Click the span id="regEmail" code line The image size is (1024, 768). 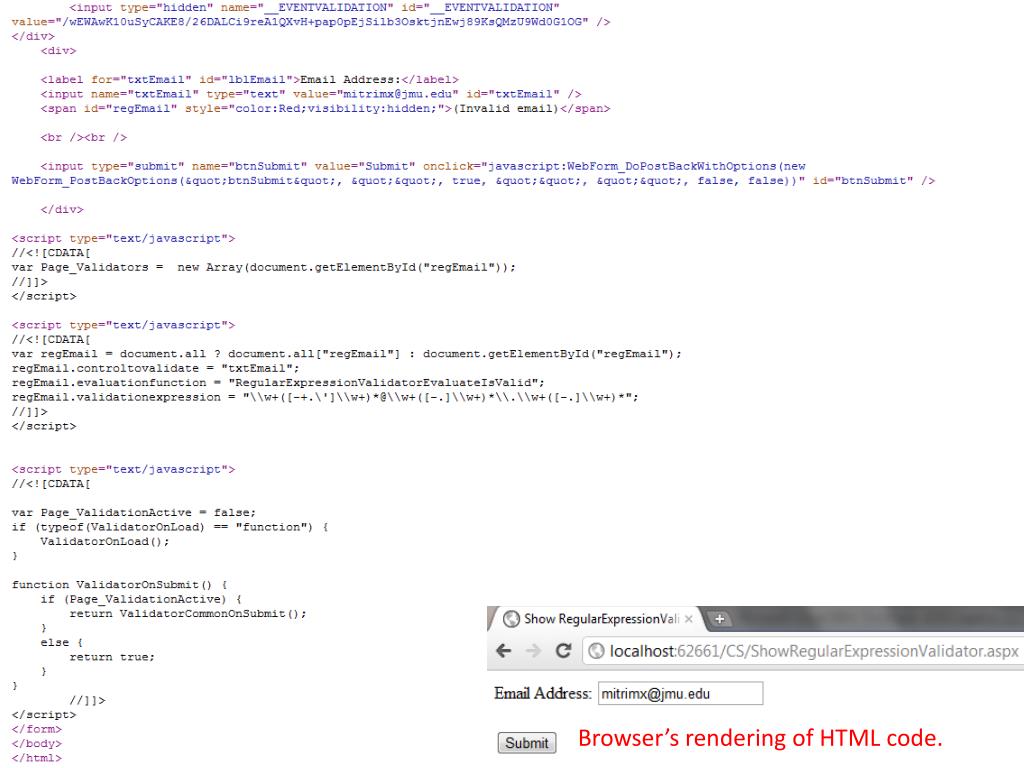(325, 108)
